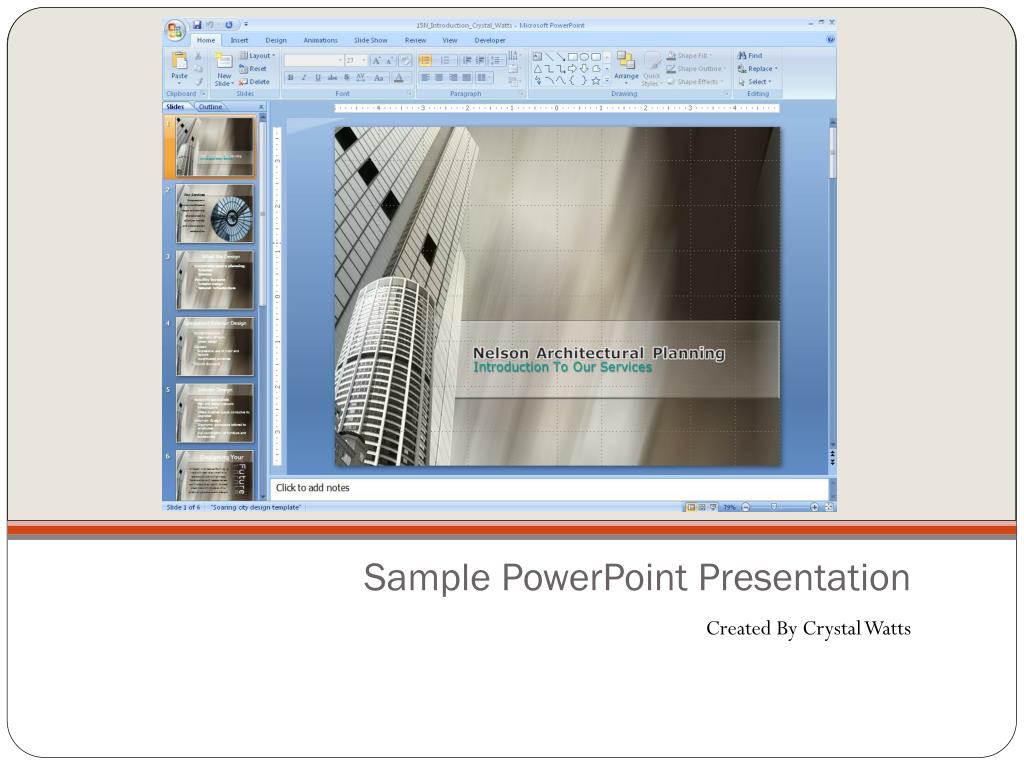The width and height of the screenshot is (1024, 768).
Task: Toggle Normal view button in status bar
Action: 690,507
